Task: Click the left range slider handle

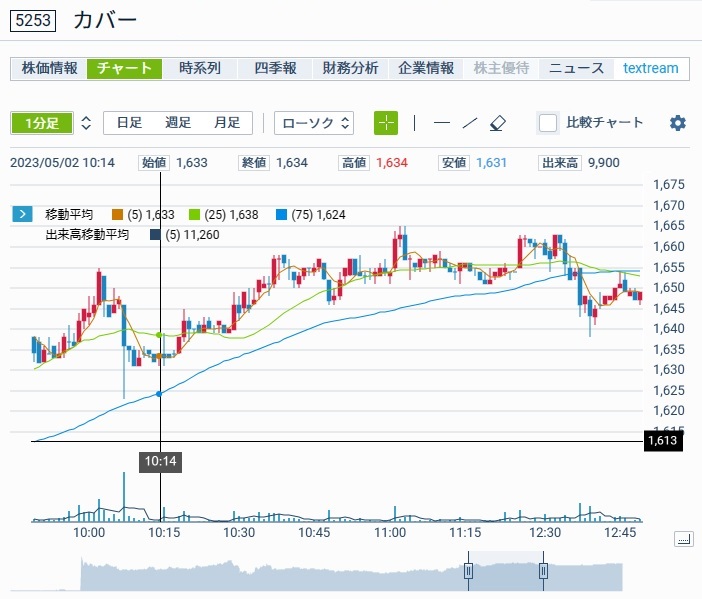Action: (x=467, y=571)
